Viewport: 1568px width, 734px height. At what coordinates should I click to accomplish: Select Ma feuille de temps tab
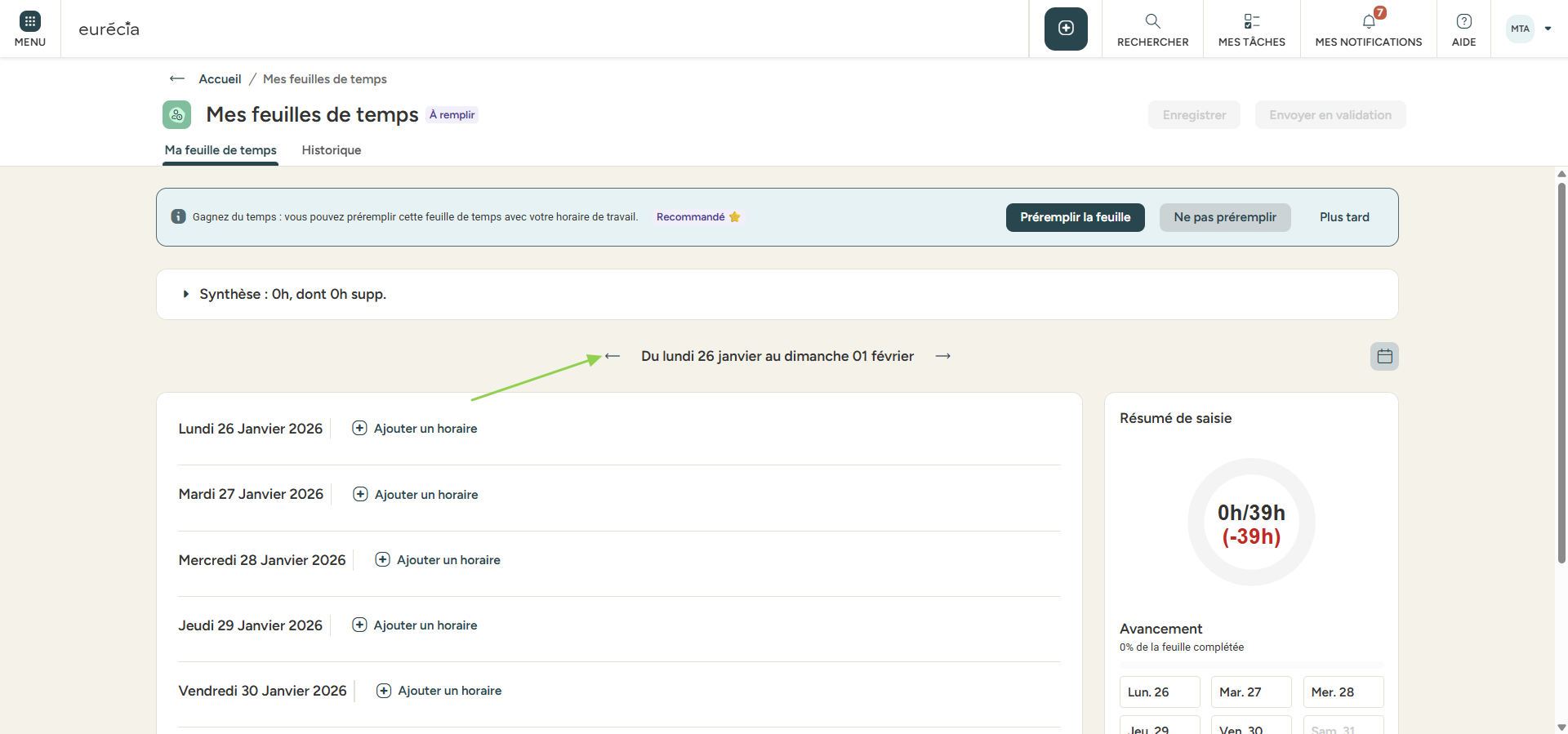coord(220,150)
